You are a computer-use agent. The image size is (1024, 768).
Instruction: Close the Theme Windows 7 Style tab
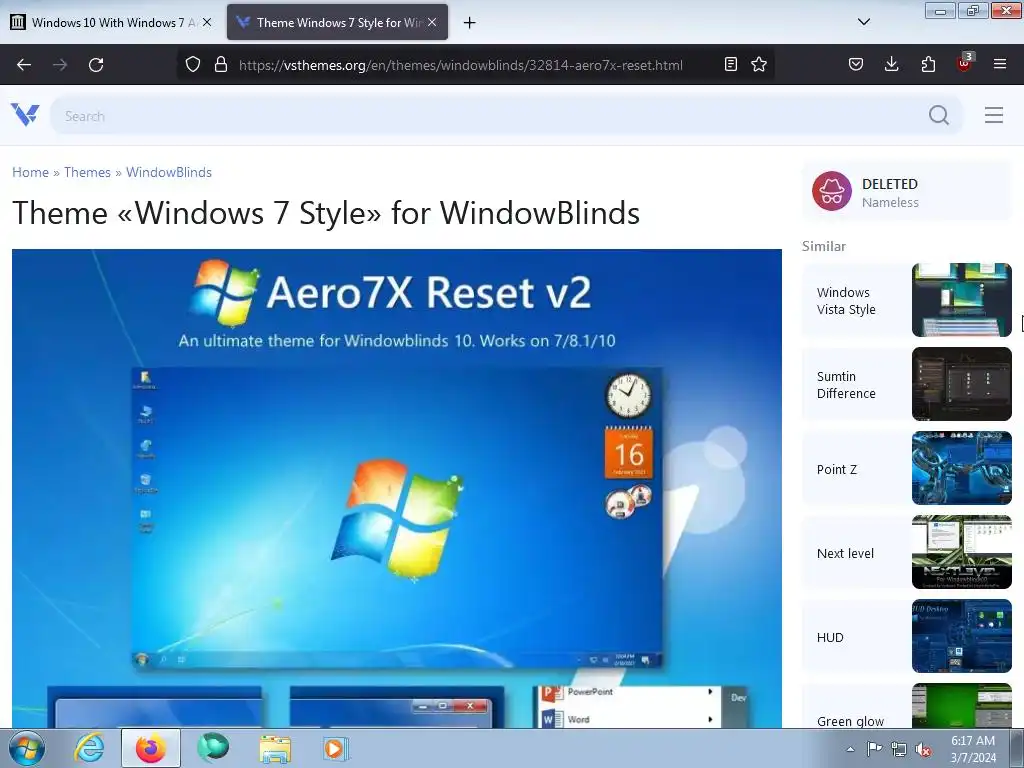(432, 22)
